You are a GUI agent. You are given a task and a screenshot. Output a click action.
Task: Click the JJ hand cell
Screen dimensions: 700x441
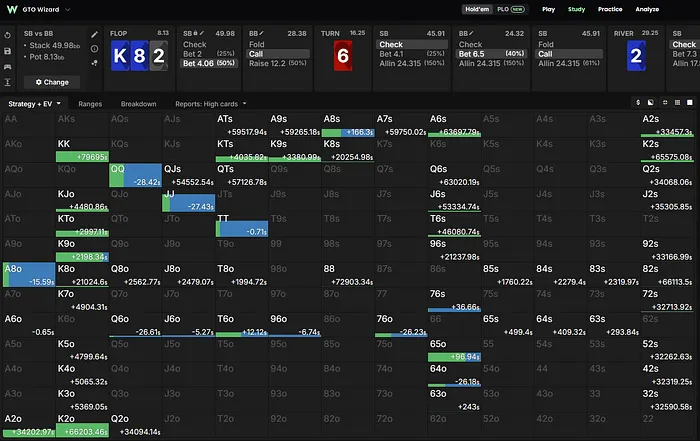point(188,200)
